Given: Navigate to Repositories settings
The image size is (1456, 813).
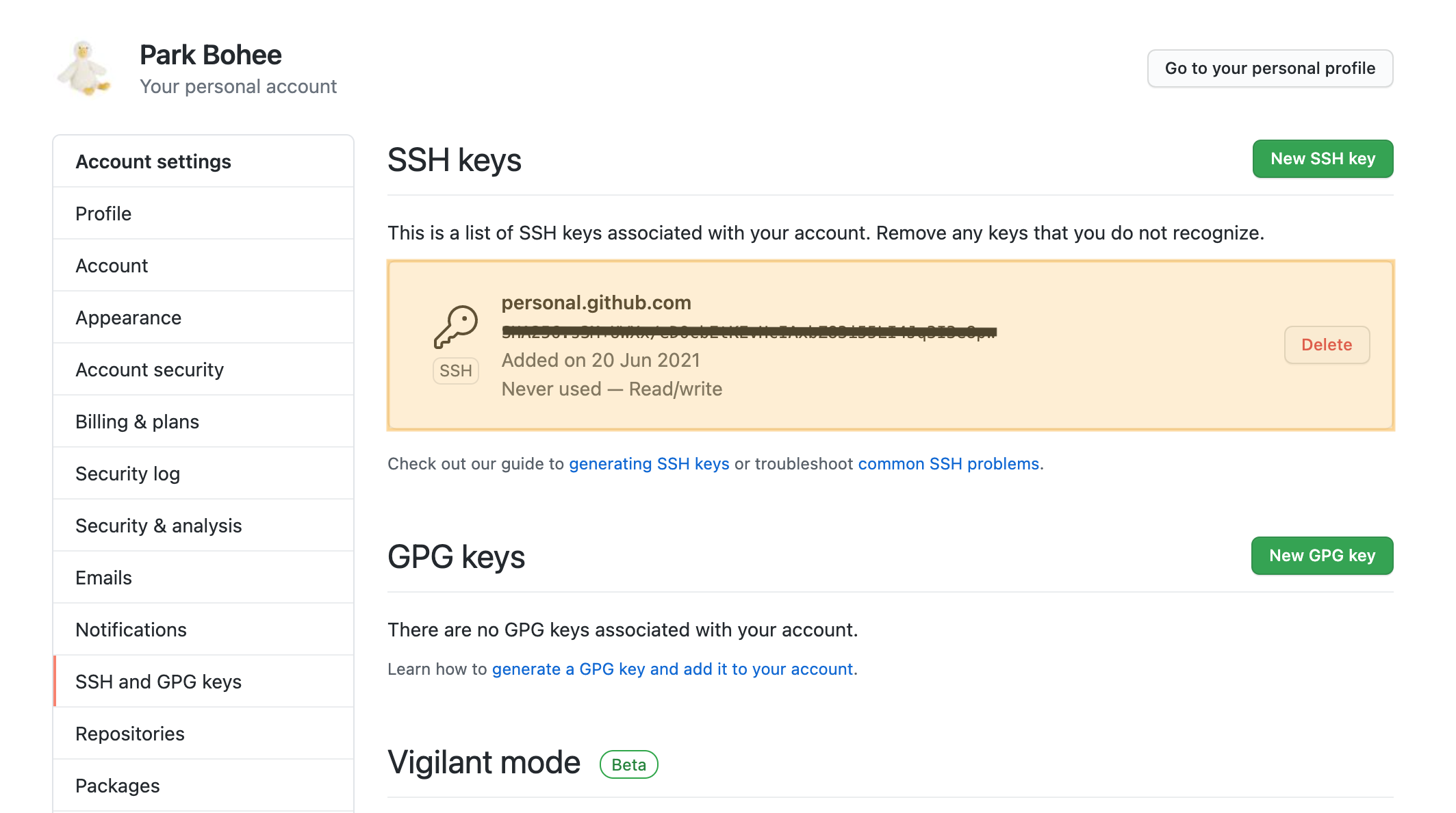Looking at the screenshot, I should [x=129, y=733].
